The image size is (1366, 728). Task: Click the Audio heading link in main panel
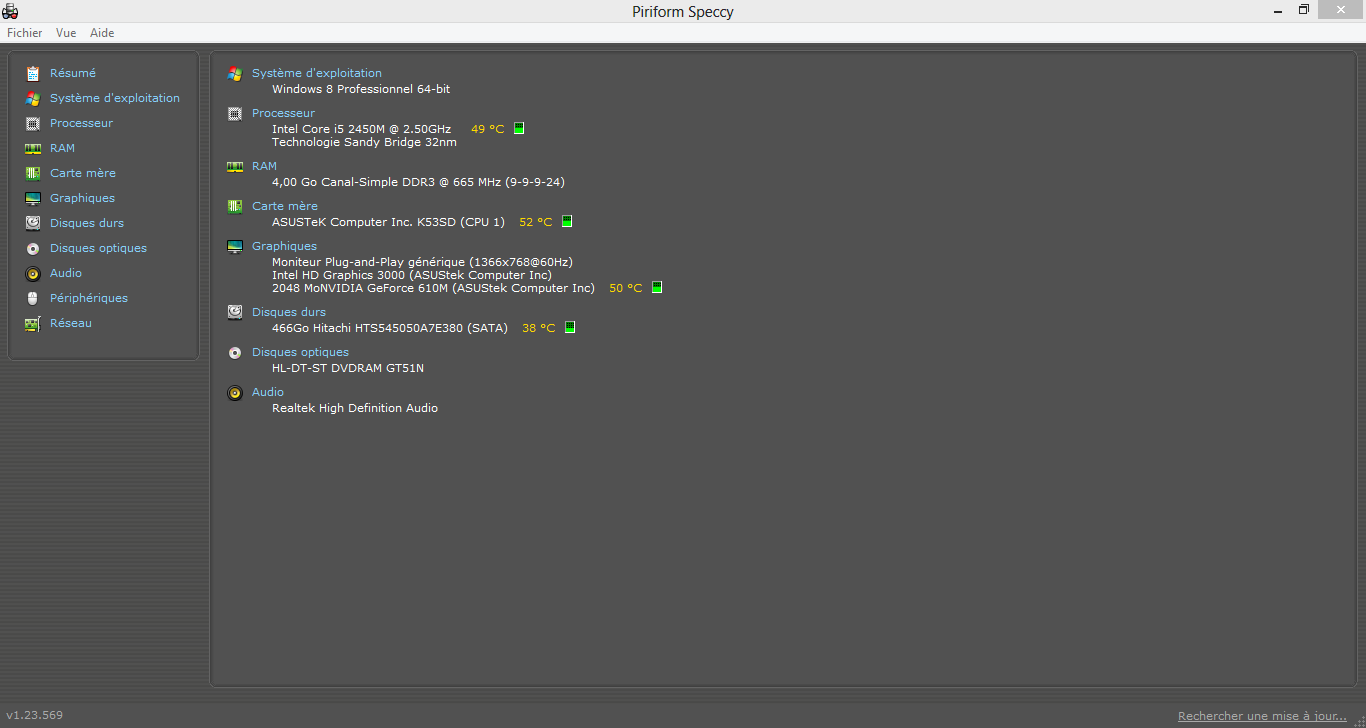point(268,392)
